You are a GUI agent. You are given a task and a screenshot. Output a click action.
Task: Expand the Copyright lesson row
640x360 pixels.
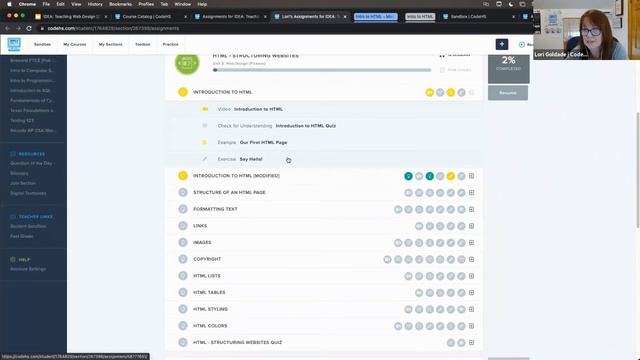pos(471,259)
